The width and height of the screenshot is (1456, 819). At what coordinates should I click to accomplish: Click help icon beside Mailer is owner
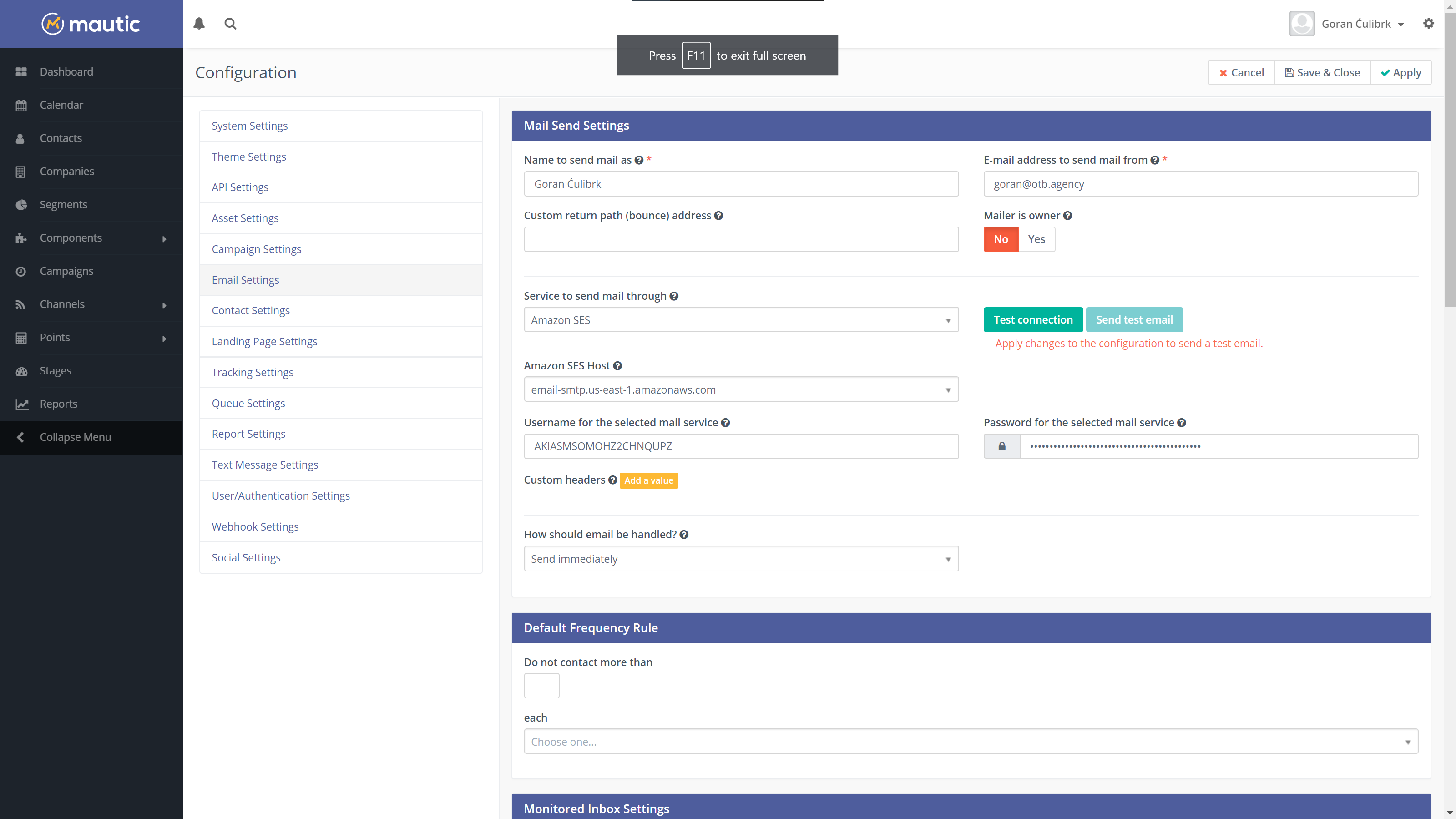point(1067,215)
